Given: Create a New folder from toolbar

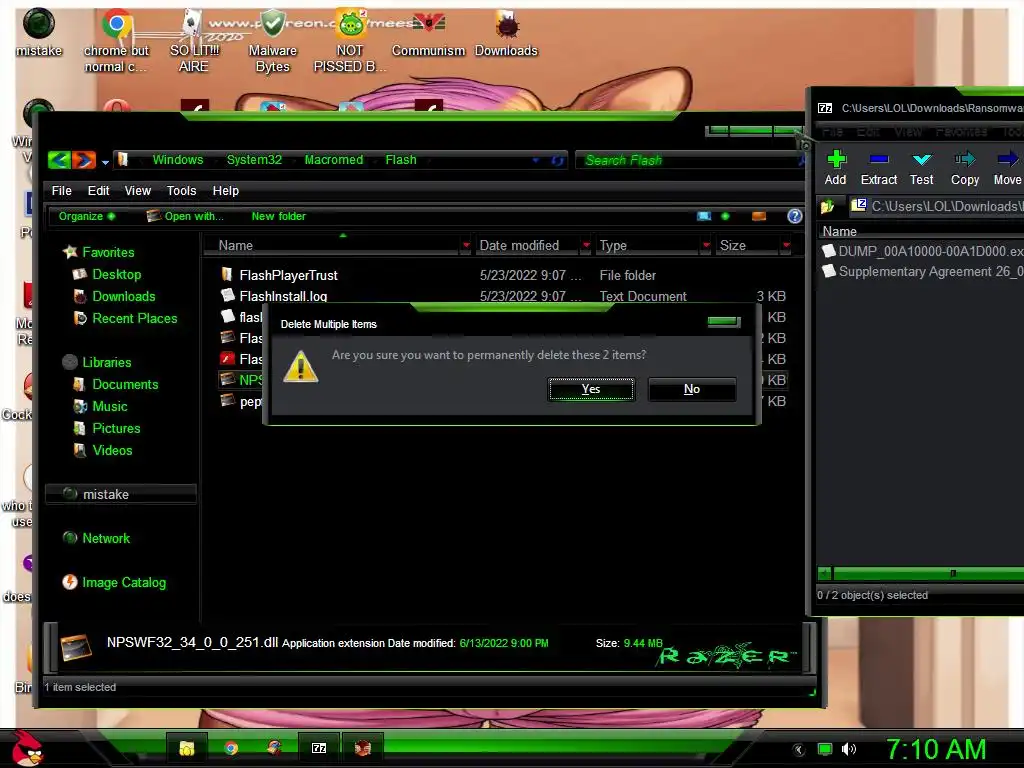Looking at the screenshot, I should (279, 216).
